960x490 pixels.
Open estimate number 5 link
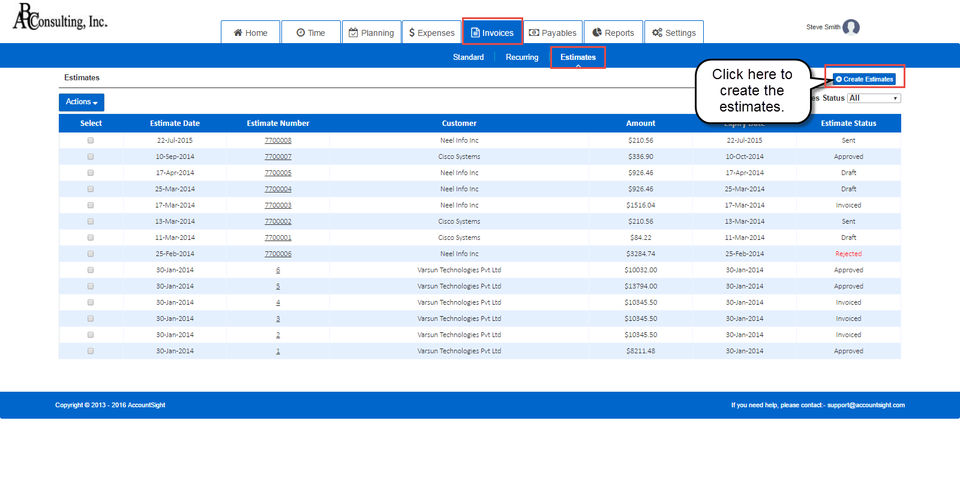(x=278, y=286)
